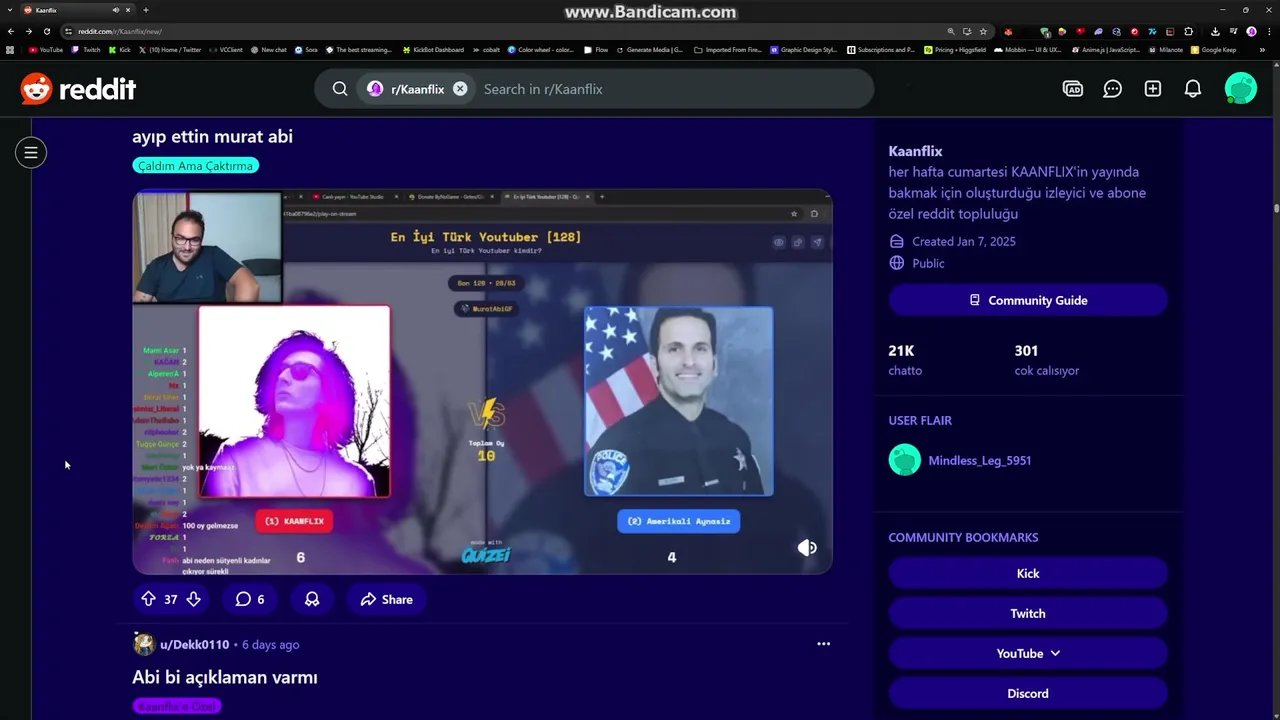Open the Kick community bookmark
Screen dimensions: 1280x720
[1028, 573]
